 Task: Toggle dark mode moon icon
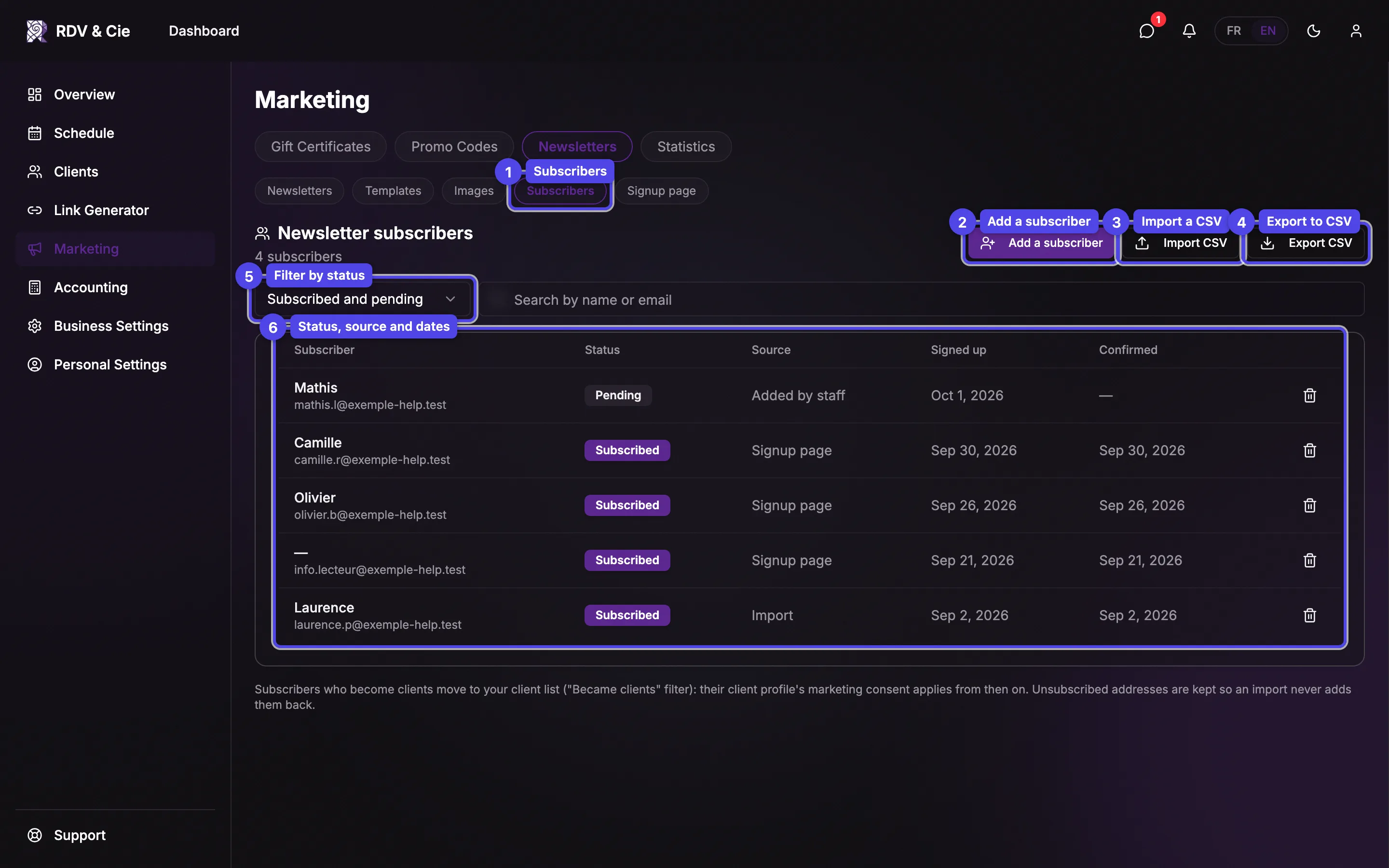click(x=1313, y=30)
